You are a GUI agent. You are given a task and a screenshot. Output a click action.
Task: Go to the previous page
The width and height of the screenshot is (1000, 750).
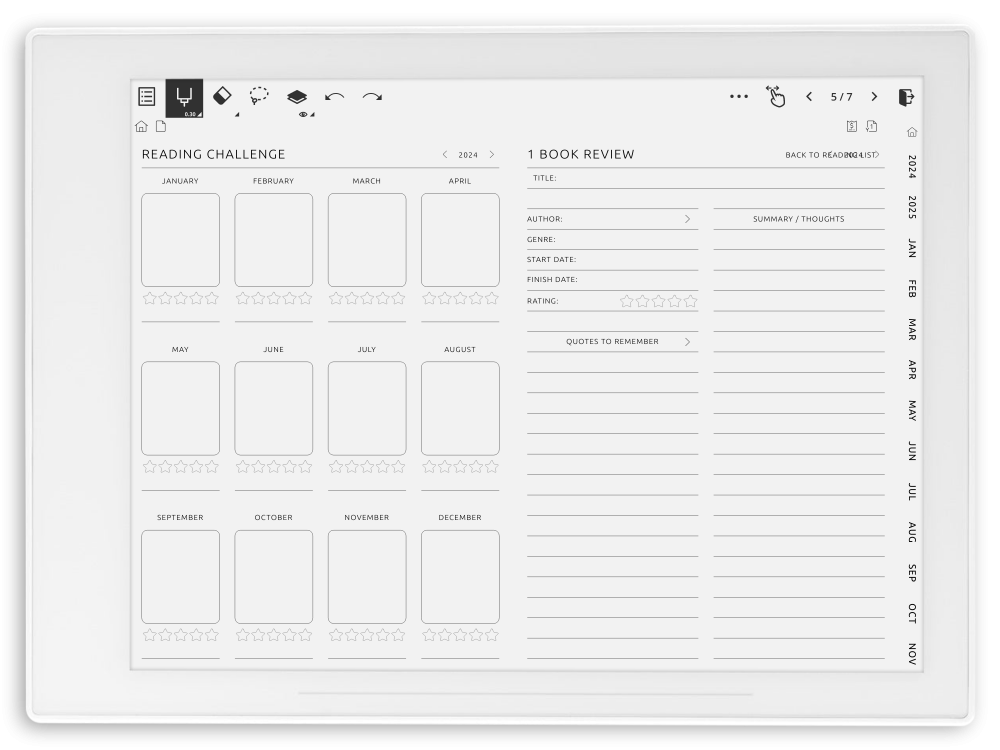[x=809, y=96]
